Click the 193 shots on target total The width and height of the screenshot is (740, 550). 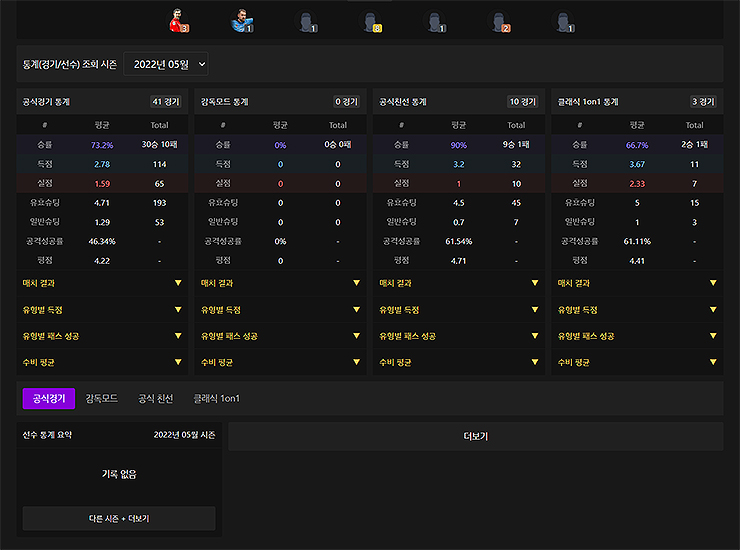tap(160, 203)
